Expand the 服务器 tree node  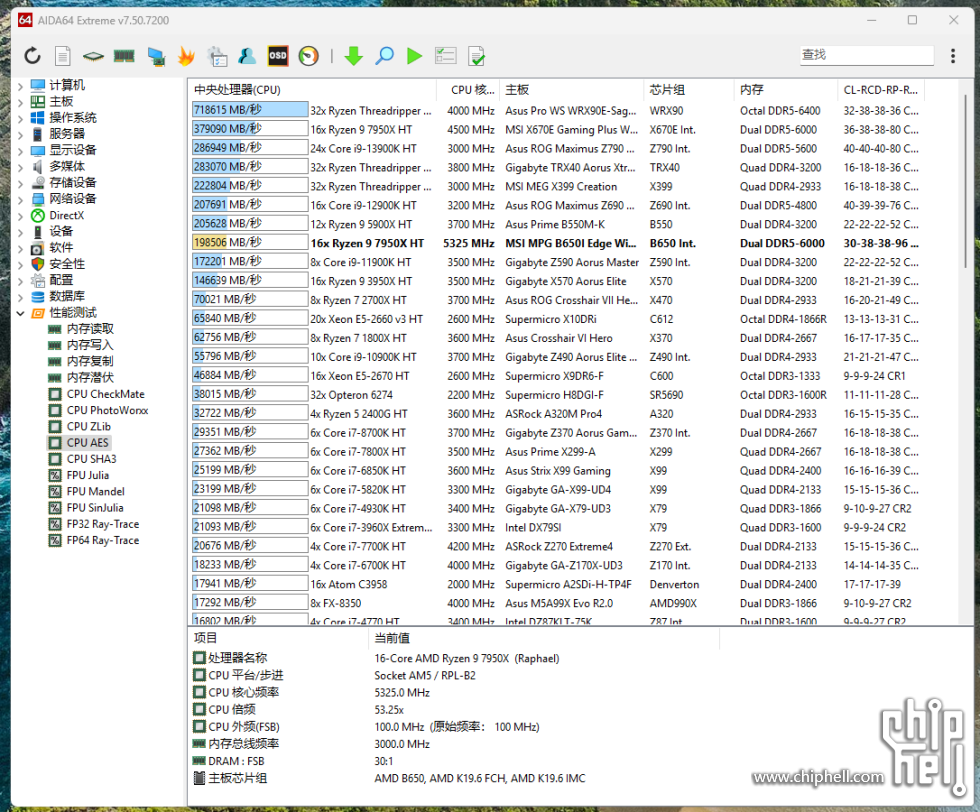(21, 134)
